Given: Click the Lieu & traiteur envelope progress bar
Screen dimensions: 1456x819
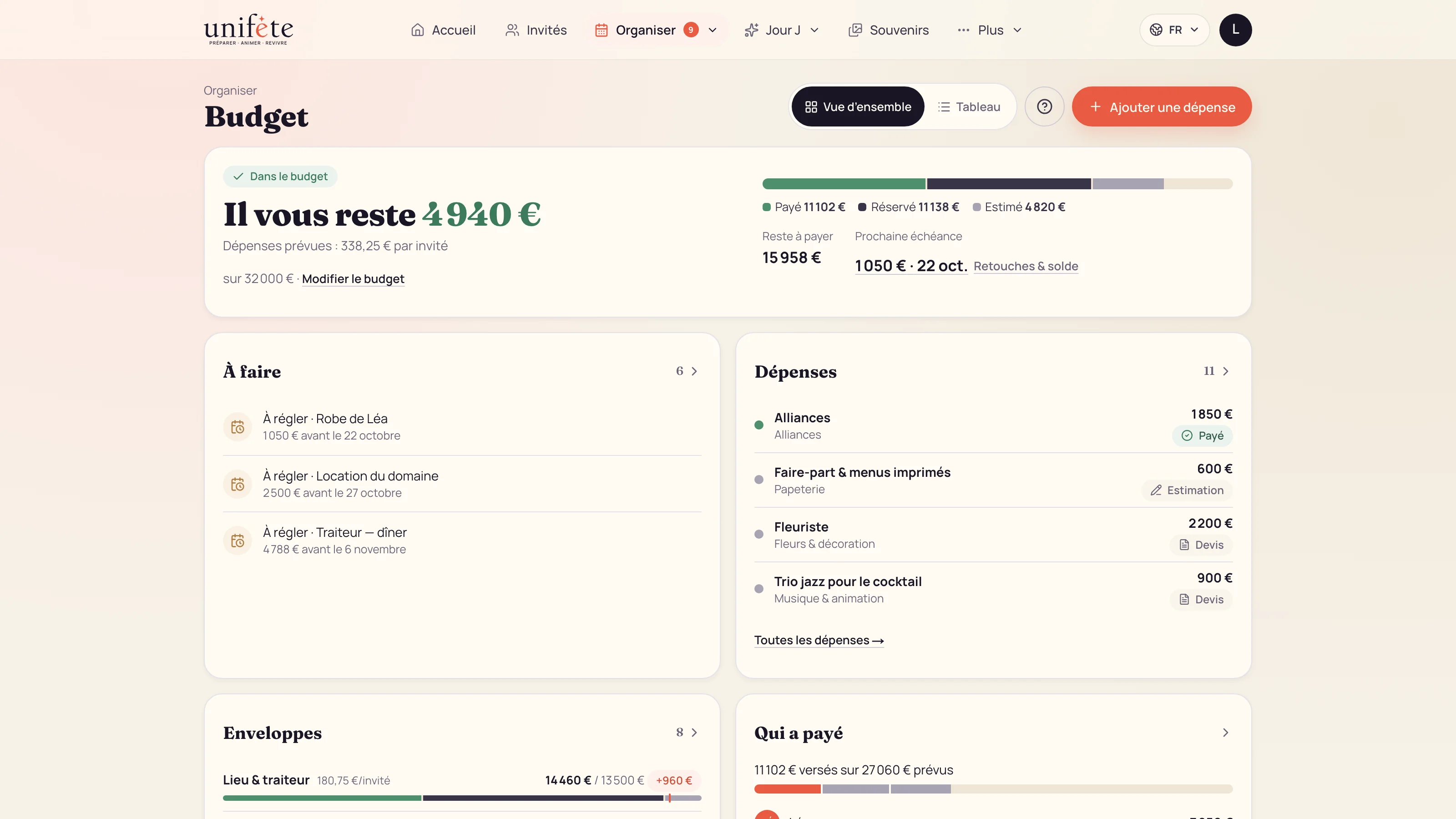Looking at the screenshot, I should pyautogui.click(x=462, y=798).
